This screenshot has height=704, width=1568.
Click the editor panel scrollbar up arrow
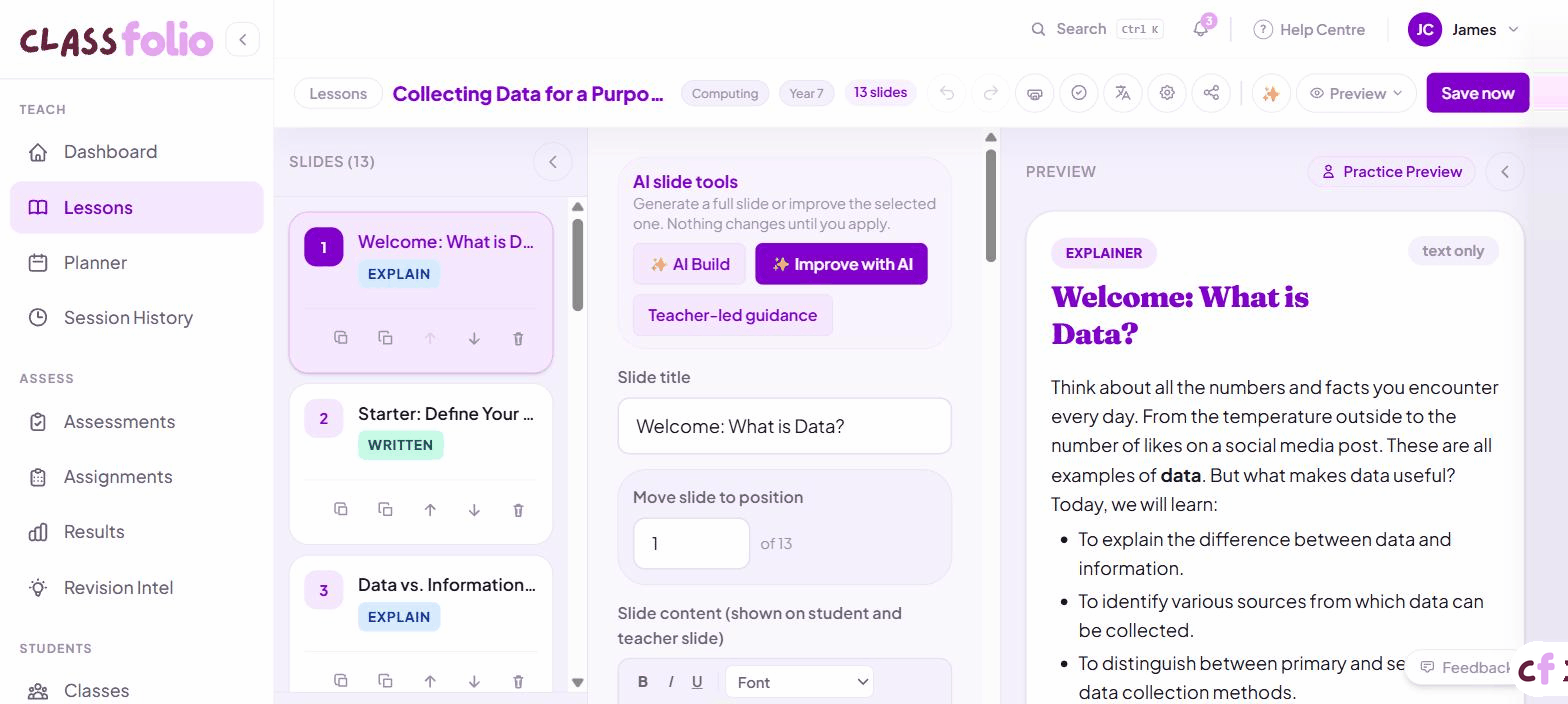[x=991, y=137]
